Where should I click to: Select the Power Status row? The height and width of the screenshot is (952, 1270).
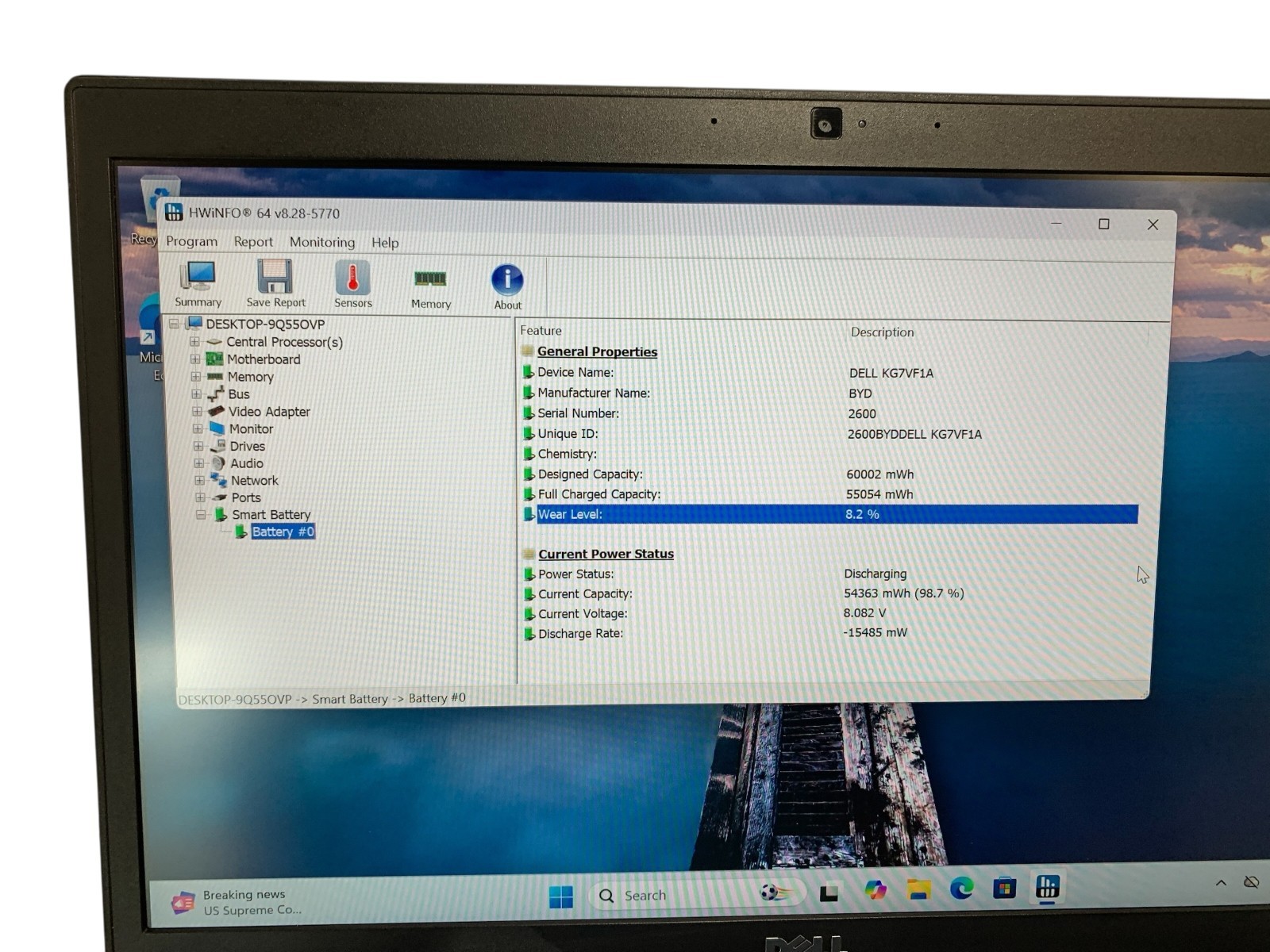click(x=829, y=574)
